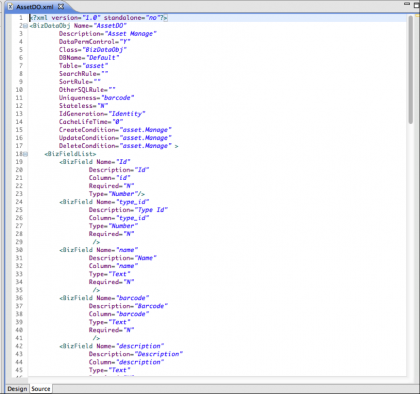Screen dimensions: 420x394
Task: Switch to the Design tab
Action: [x=17, y=389]
